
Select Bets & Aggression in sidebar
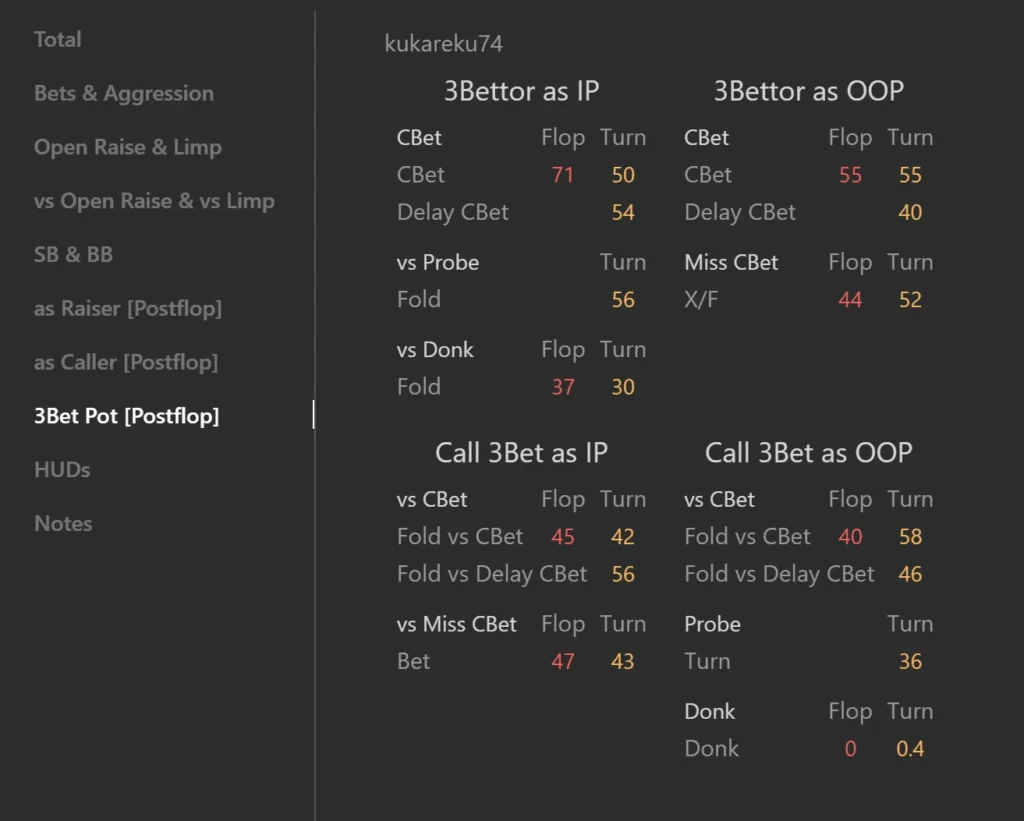tap(124, 93)
